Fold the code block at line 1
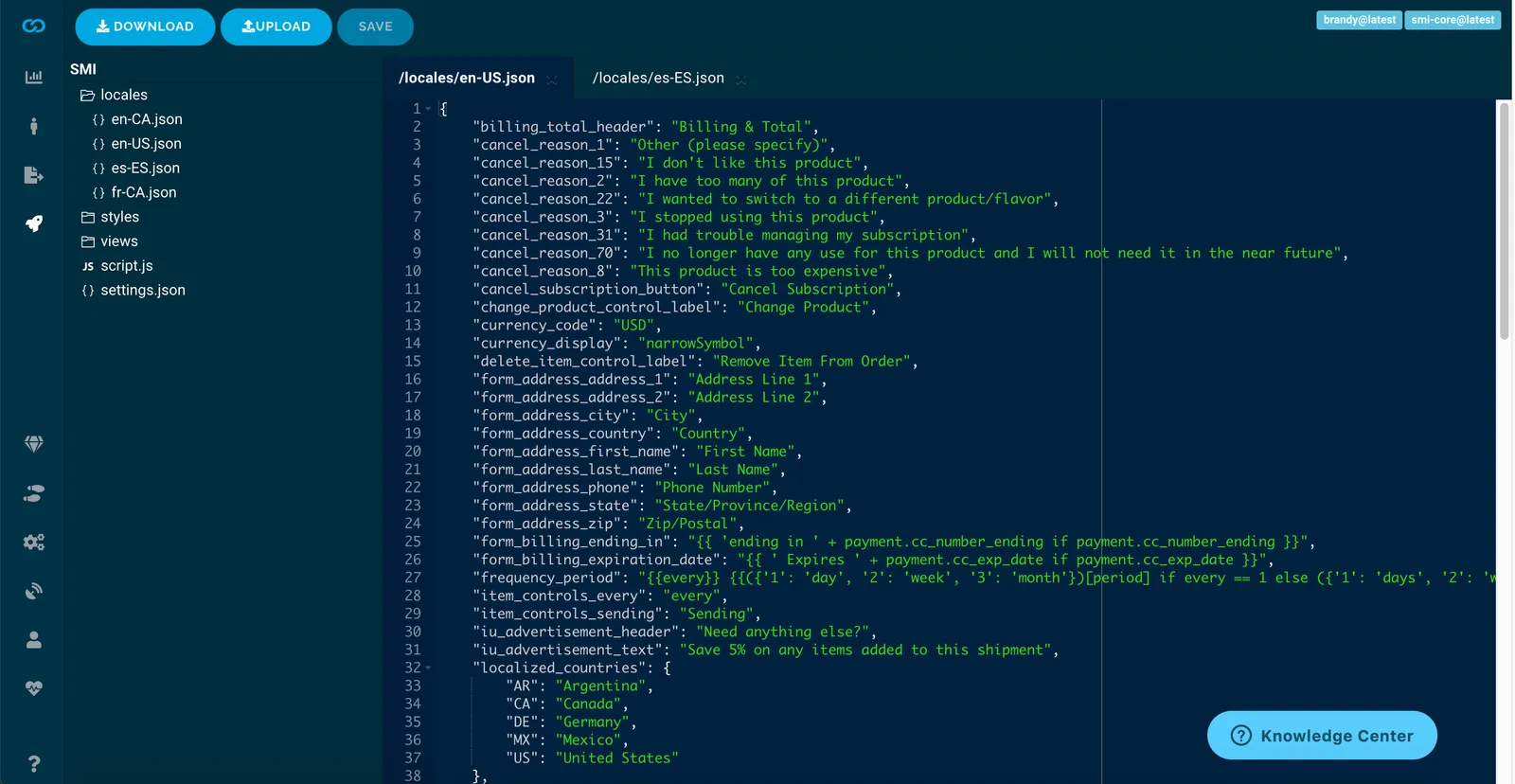The width and height of the screenshot is (1515, 784). [x=428, y=109]
